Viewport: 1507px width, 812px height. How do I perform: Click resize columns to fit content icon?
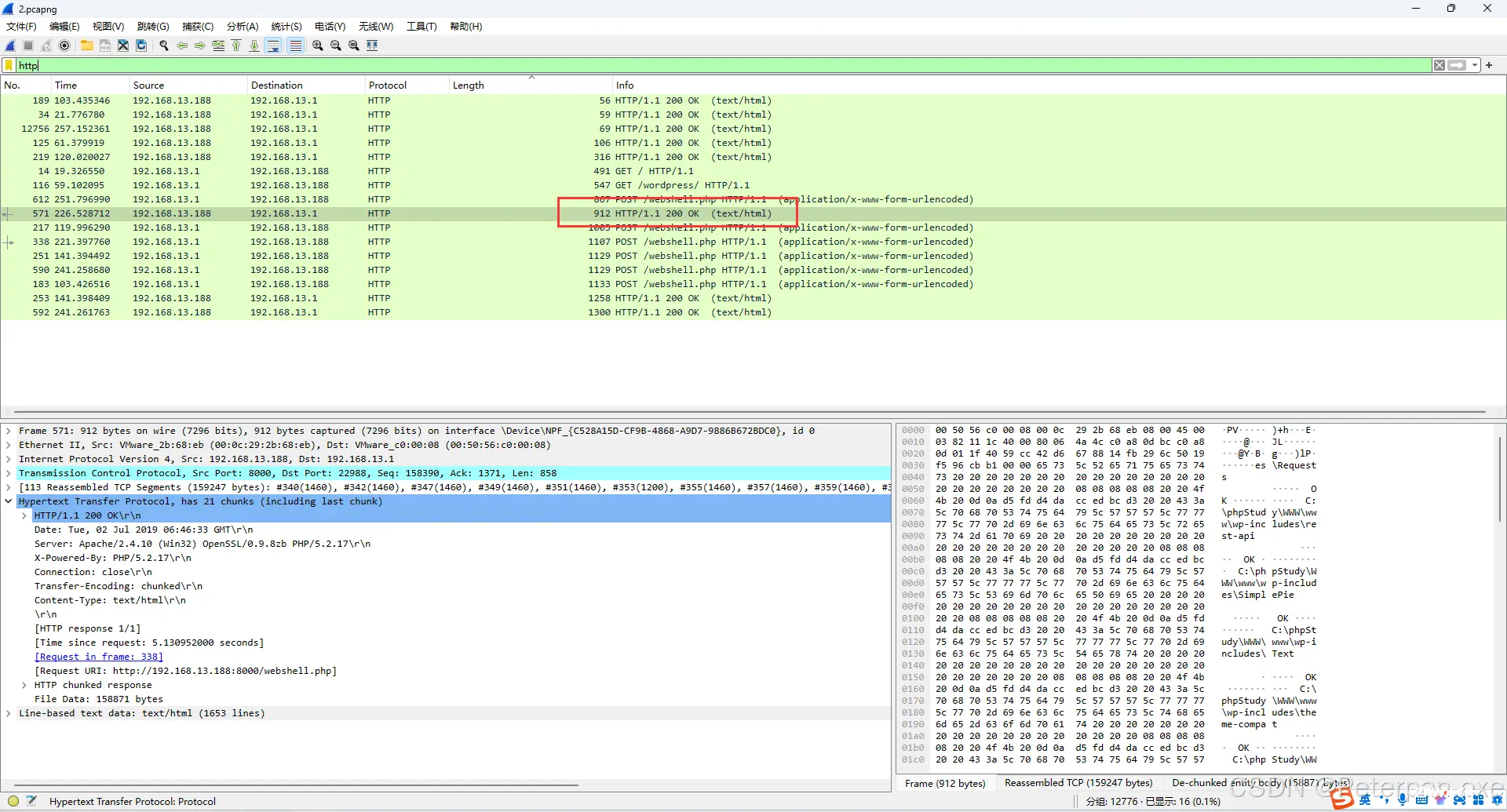pos(373,46)
